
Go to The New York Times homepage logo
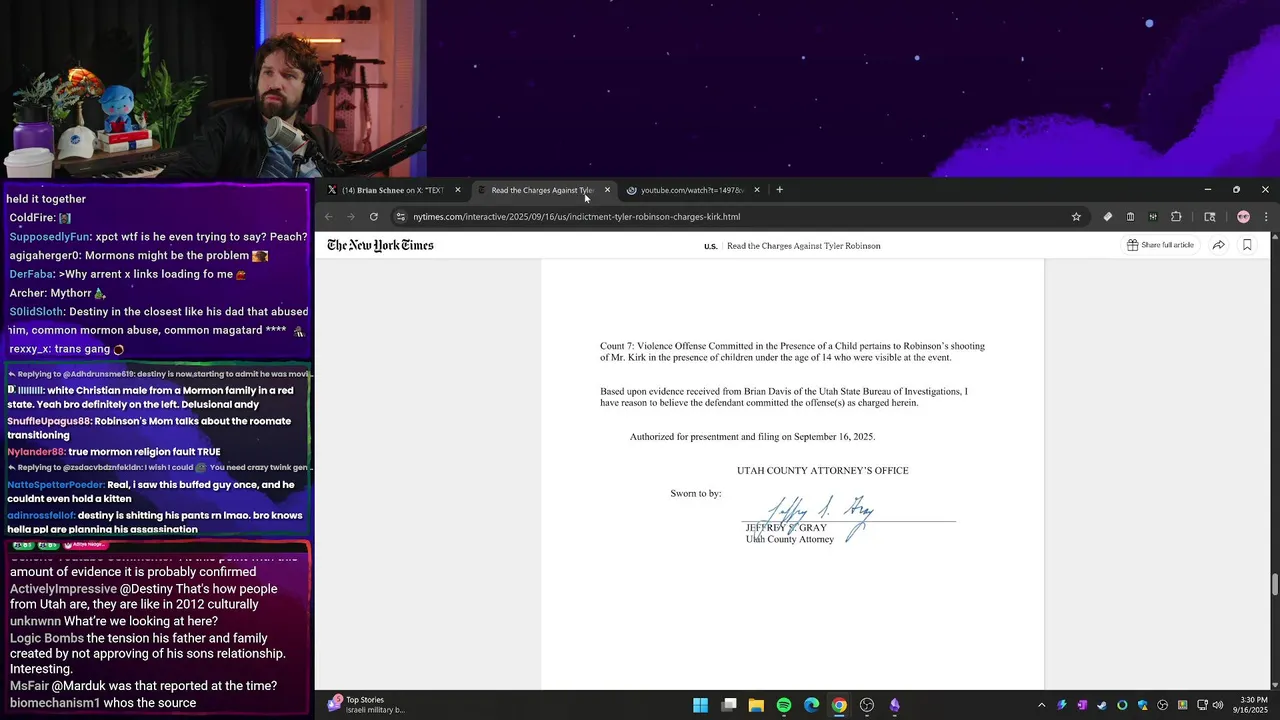380,245
